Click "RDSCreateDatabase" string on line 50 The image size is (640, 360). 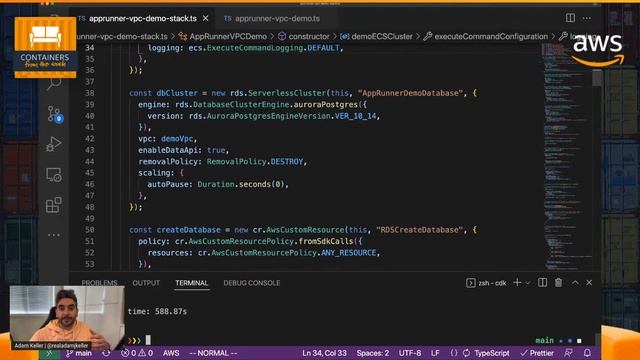click(x=419, y=230)
